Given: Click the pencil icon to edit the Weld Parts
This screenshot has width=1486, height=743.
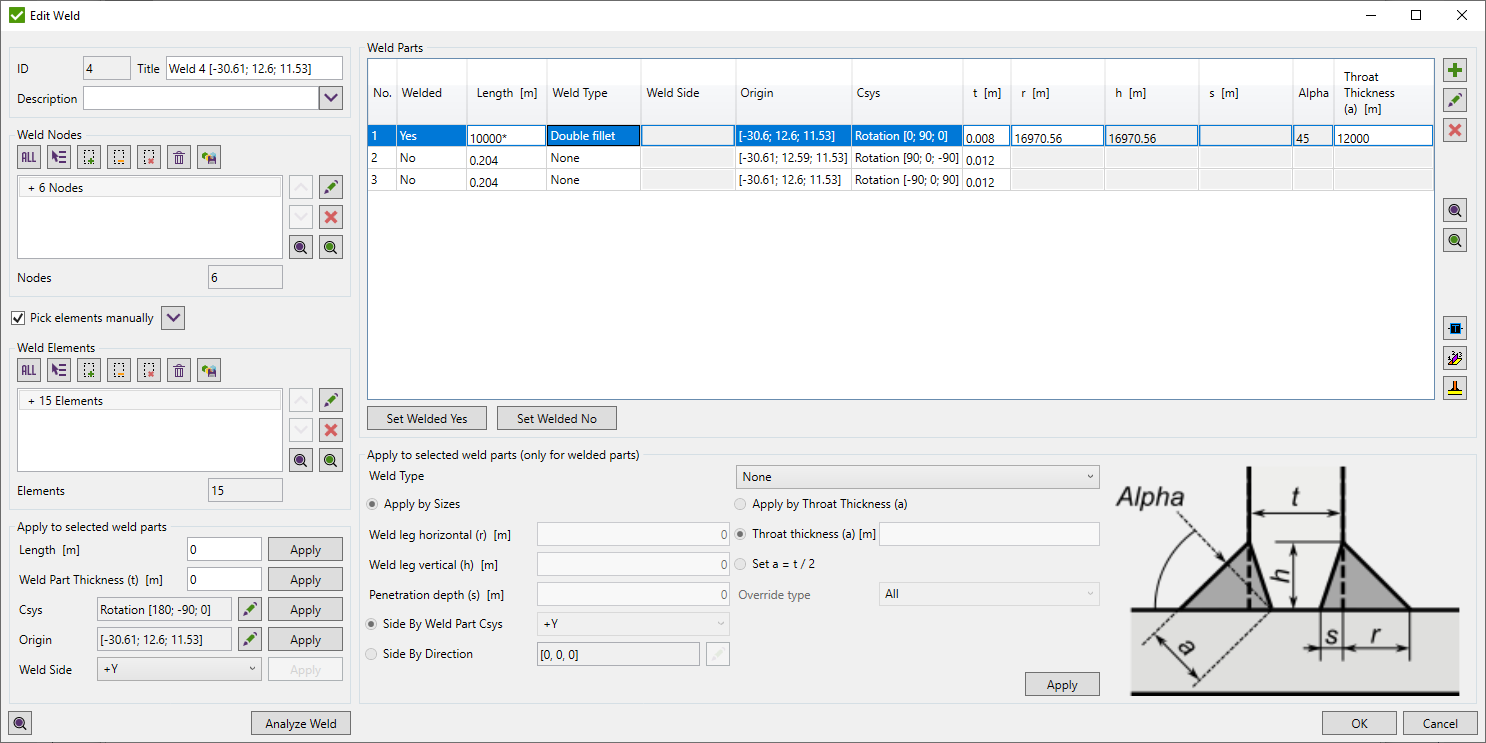Looking at the screenshot, I should [x=1455, y=99].
